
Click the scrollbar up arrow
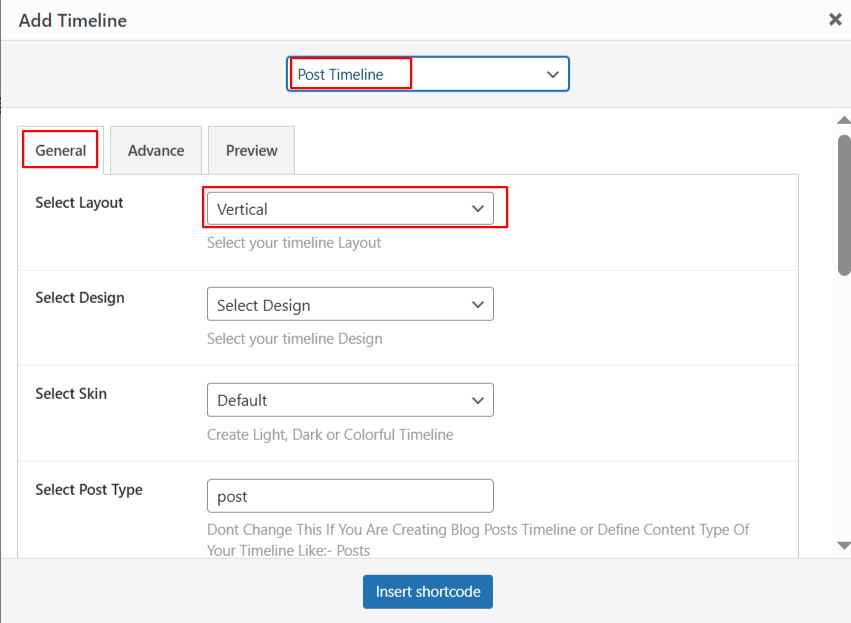click(x=843, y=121)
